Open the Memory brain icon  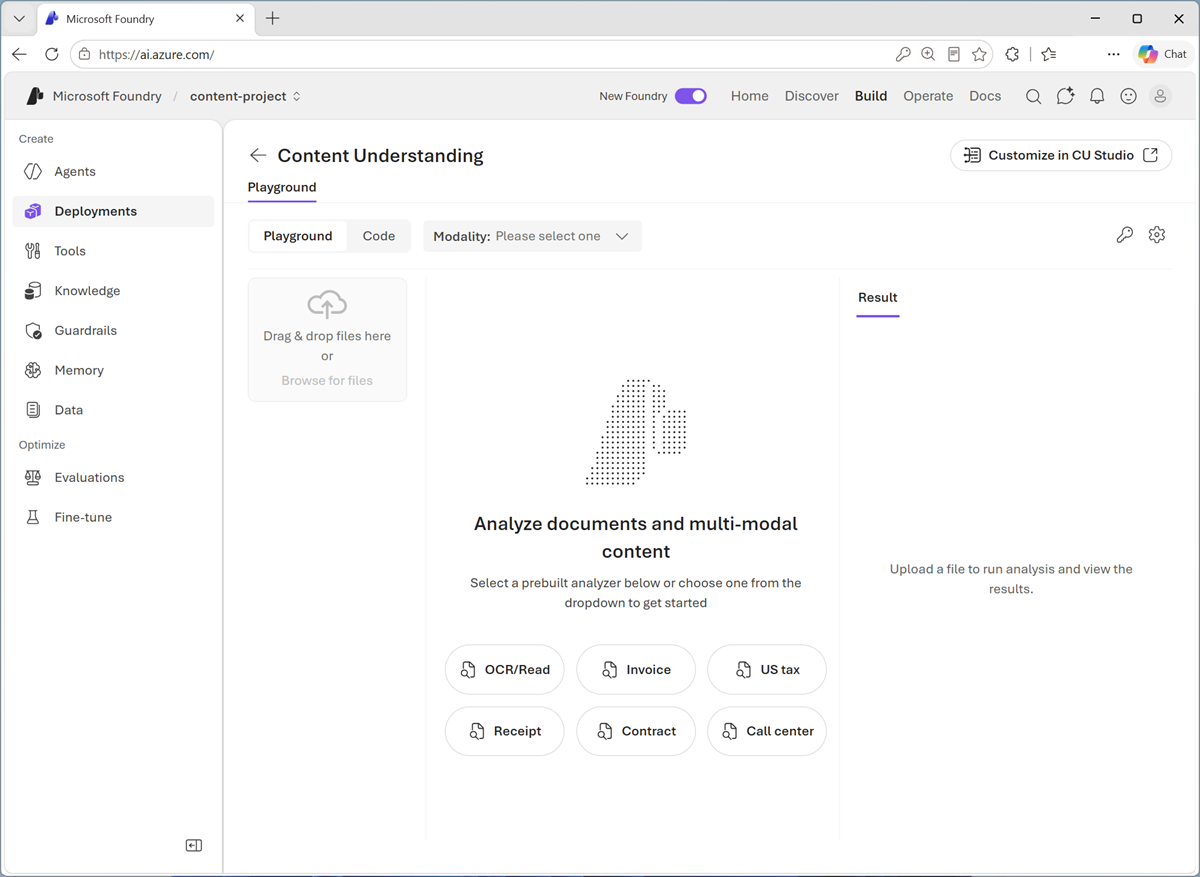coord(33,370)
